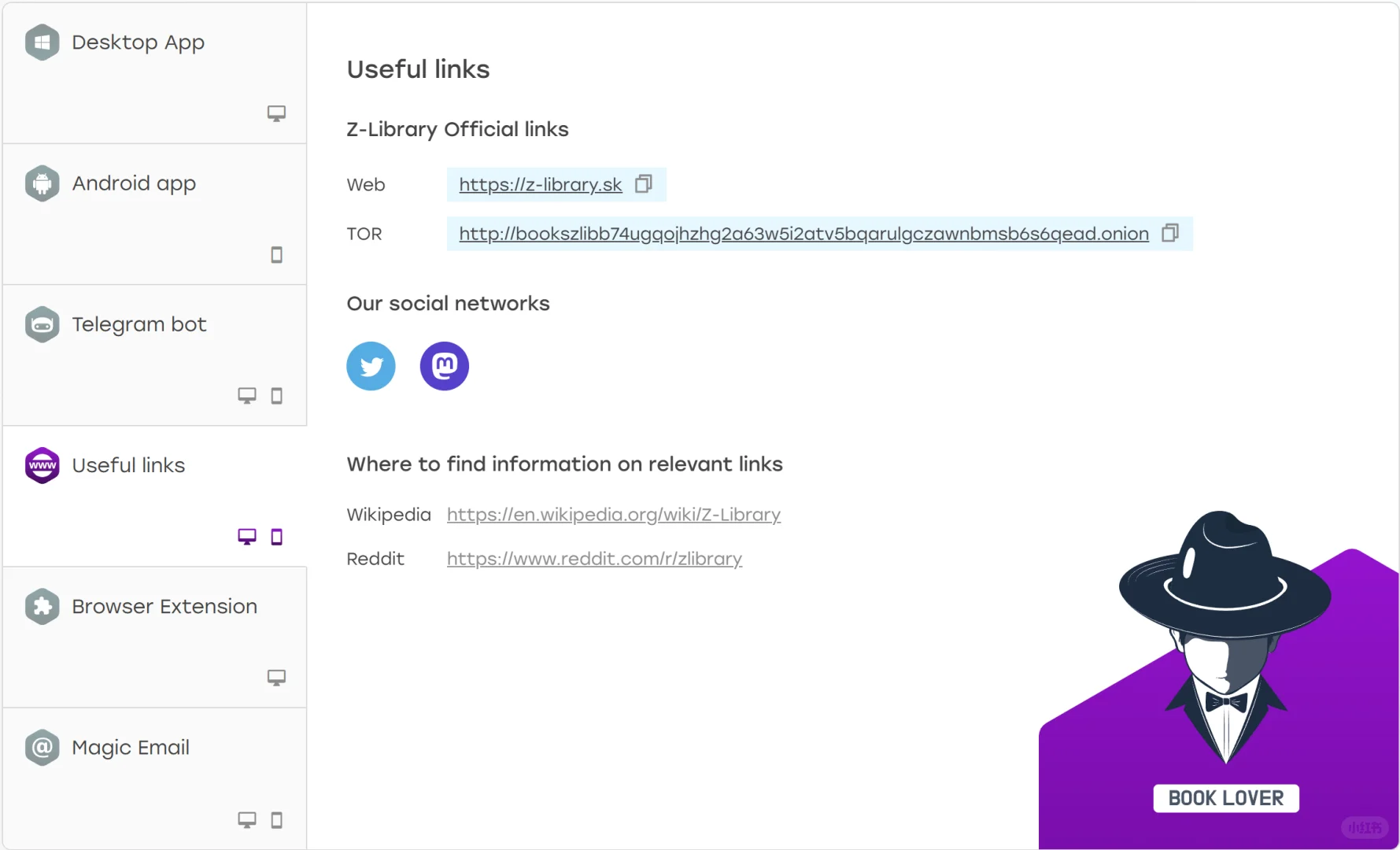Click the 'Reddit' row label
This screenshot has width=1400, height=850.
[x=375, y=559]
